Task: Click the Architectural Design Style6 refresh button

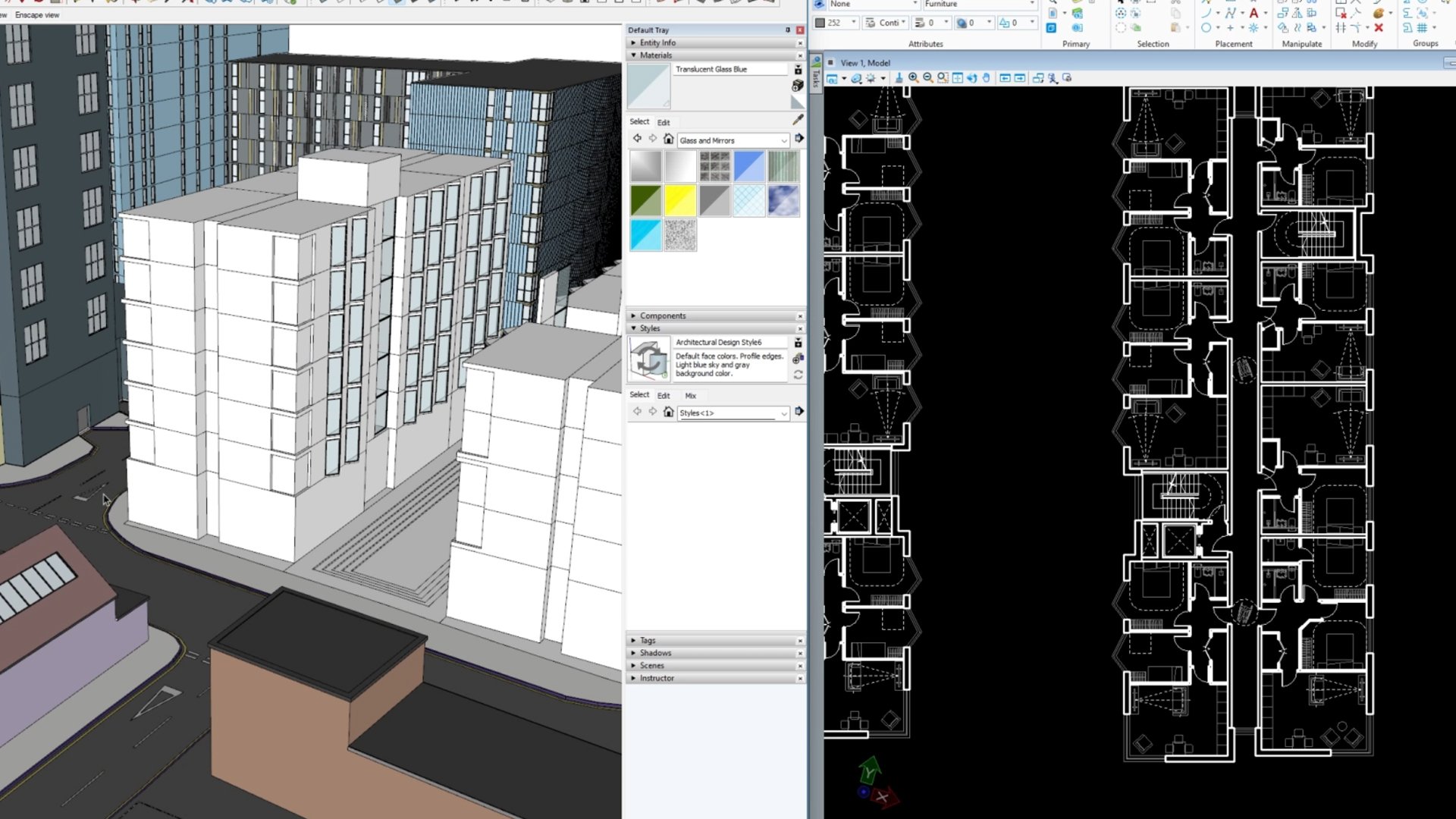Action: point(798,374)
